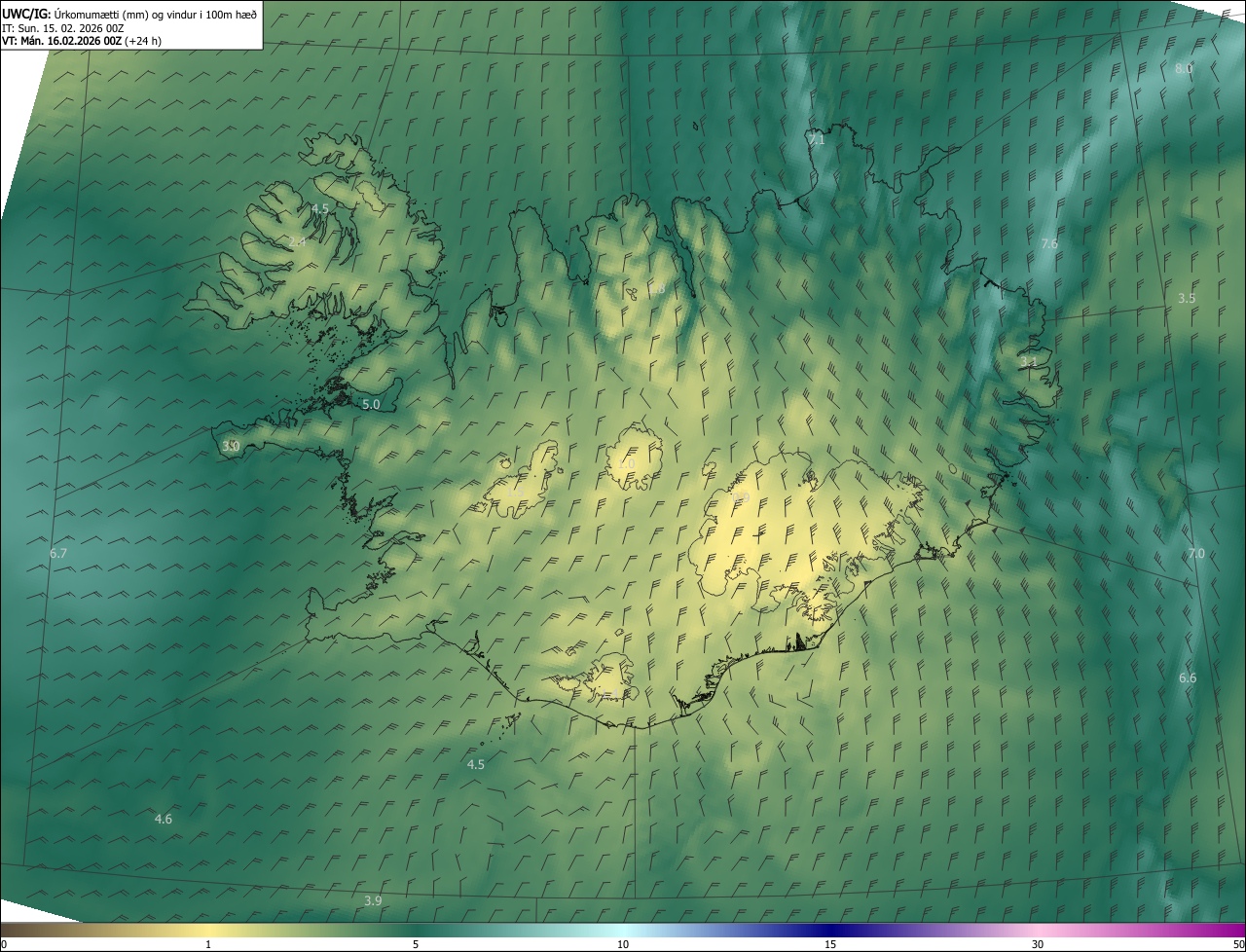This screenshot has width=1246, height=952.
Task: Click the 4.6 value label on the map
Action: (x=164, y=820)
